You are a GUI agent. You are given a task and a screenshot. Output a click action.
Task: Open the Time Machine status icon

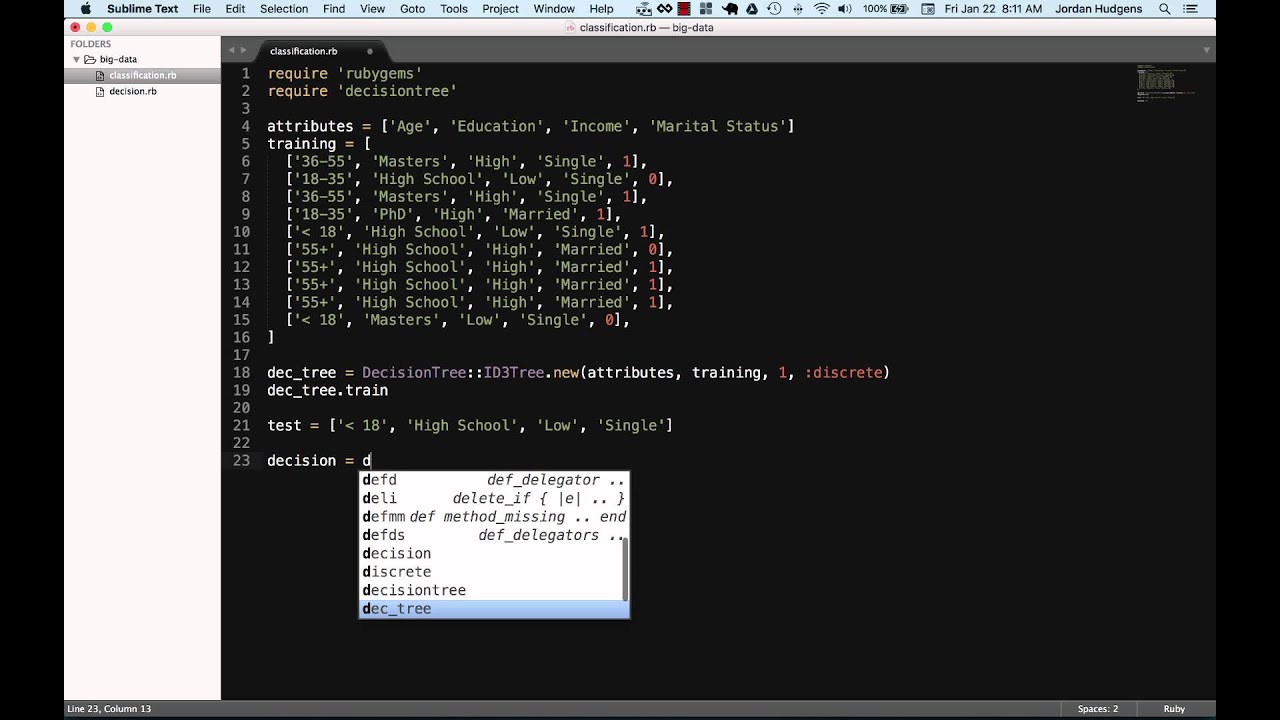click(x=775, y=9)
